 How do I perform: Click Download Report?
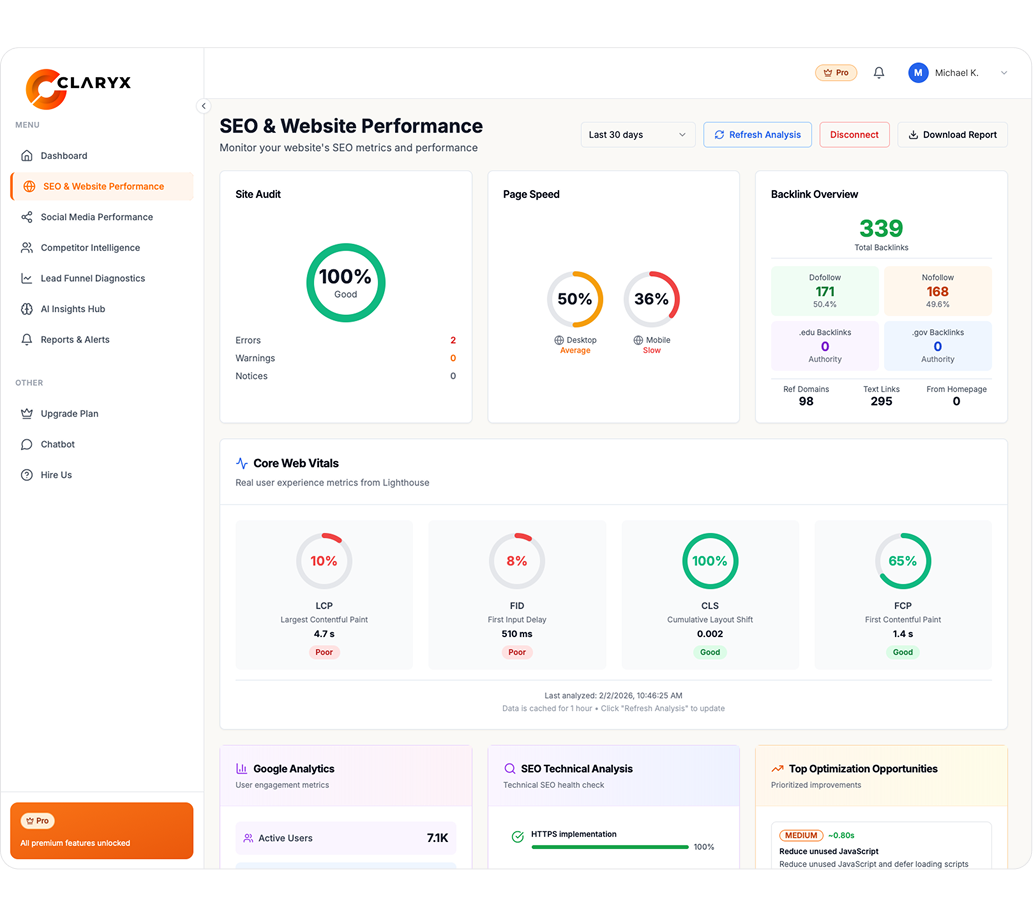[x=952, y=134]
